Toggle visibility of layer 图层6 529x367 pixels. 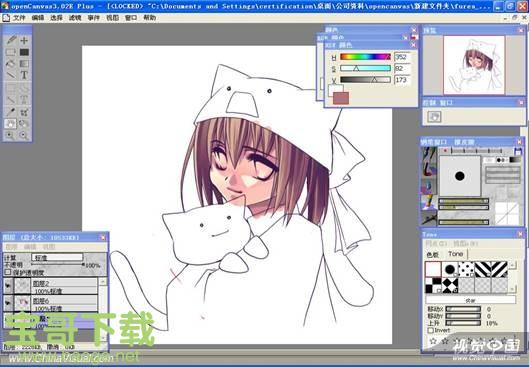point(8,304)
